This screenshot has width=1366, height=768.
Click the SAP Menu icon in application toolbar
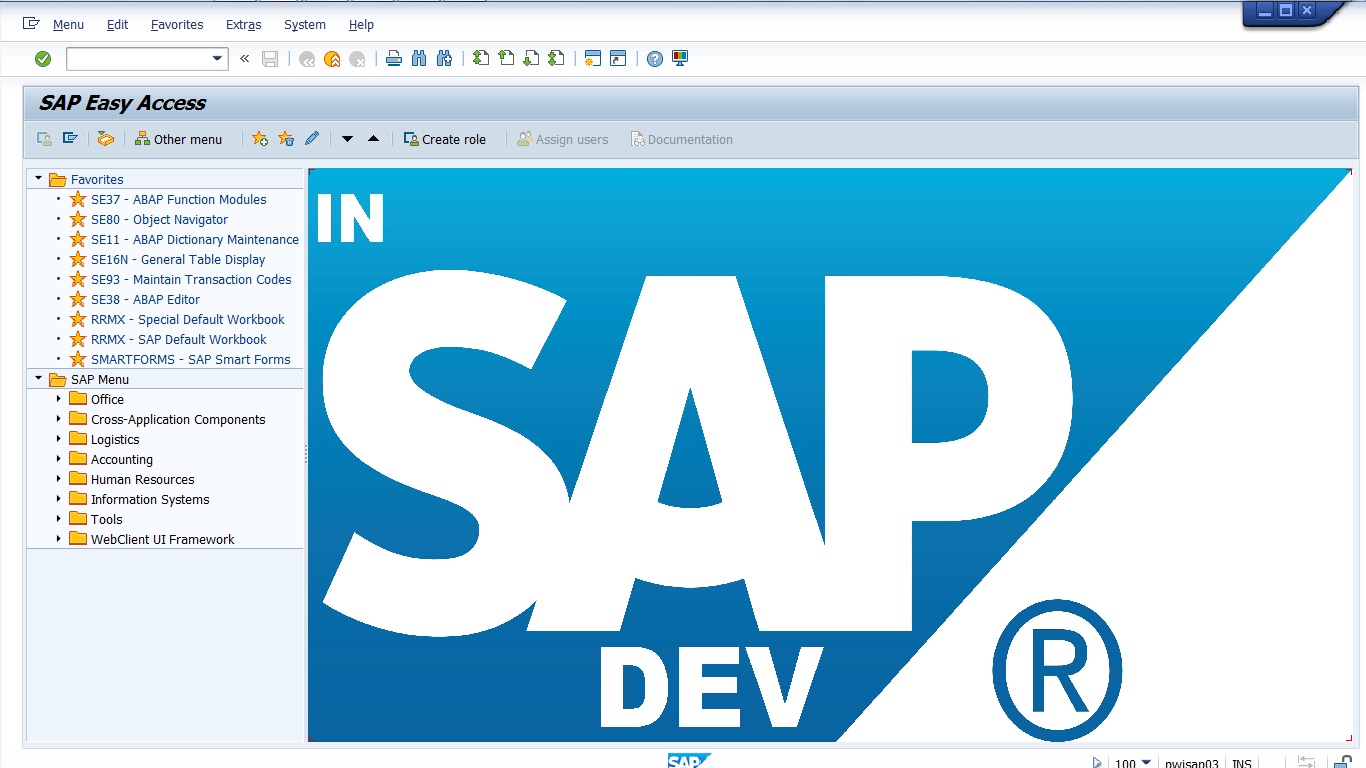coord(70,139)
